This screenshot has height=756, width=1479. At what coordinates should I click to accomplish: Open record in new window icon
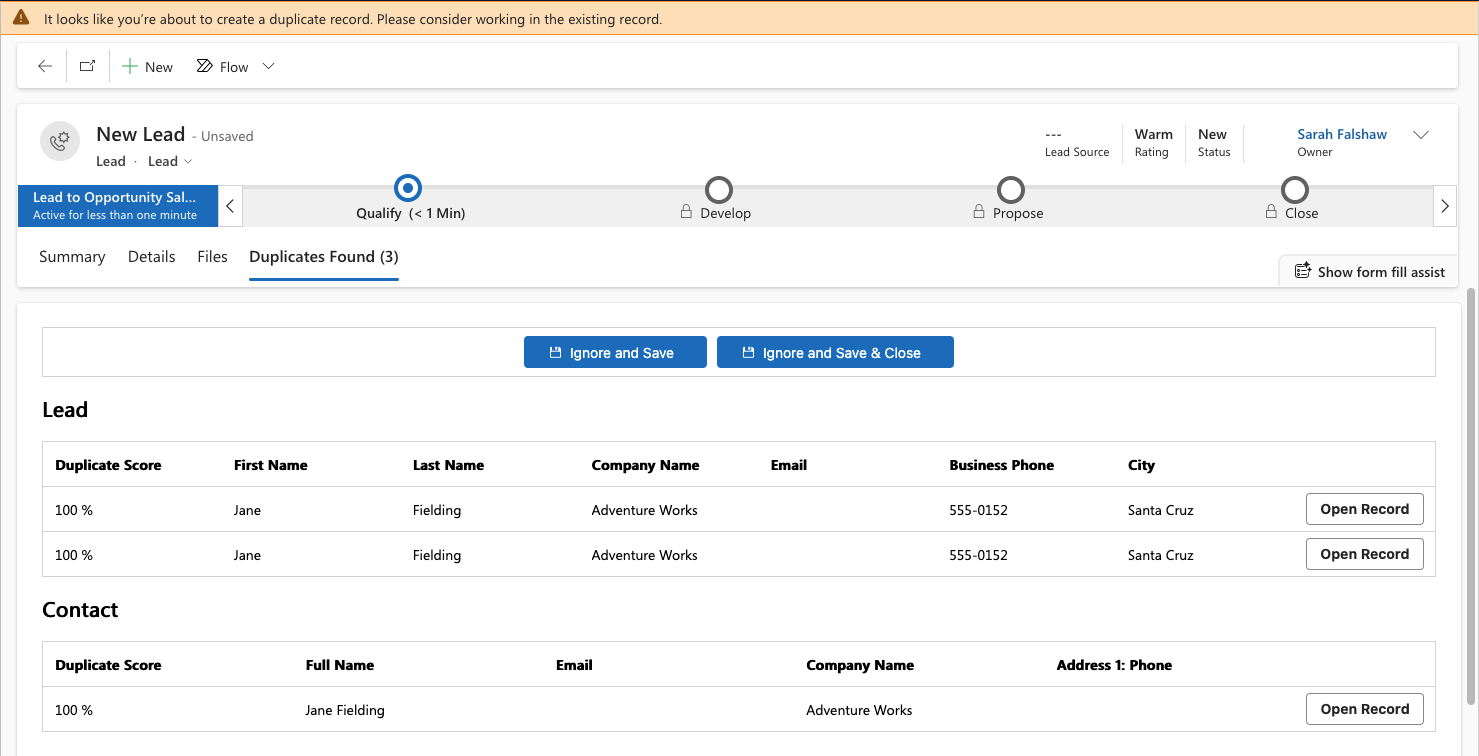88,67
